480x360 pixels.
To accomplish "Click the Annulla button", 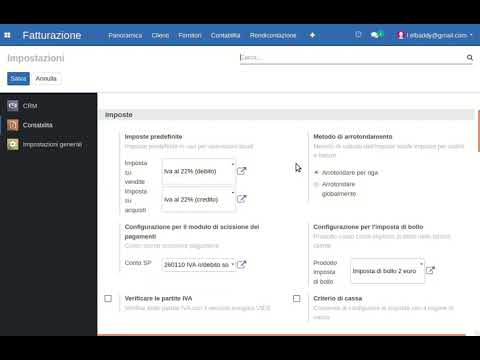I will point(46,79).
